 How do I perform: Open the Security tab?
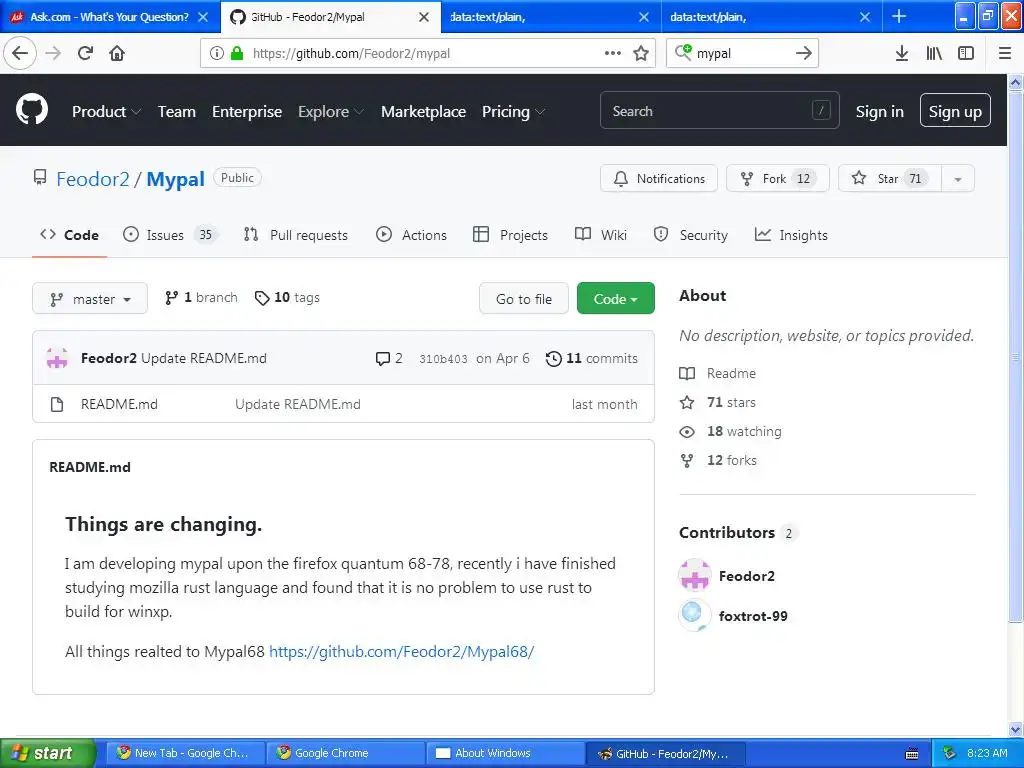[x=690, y=235]
